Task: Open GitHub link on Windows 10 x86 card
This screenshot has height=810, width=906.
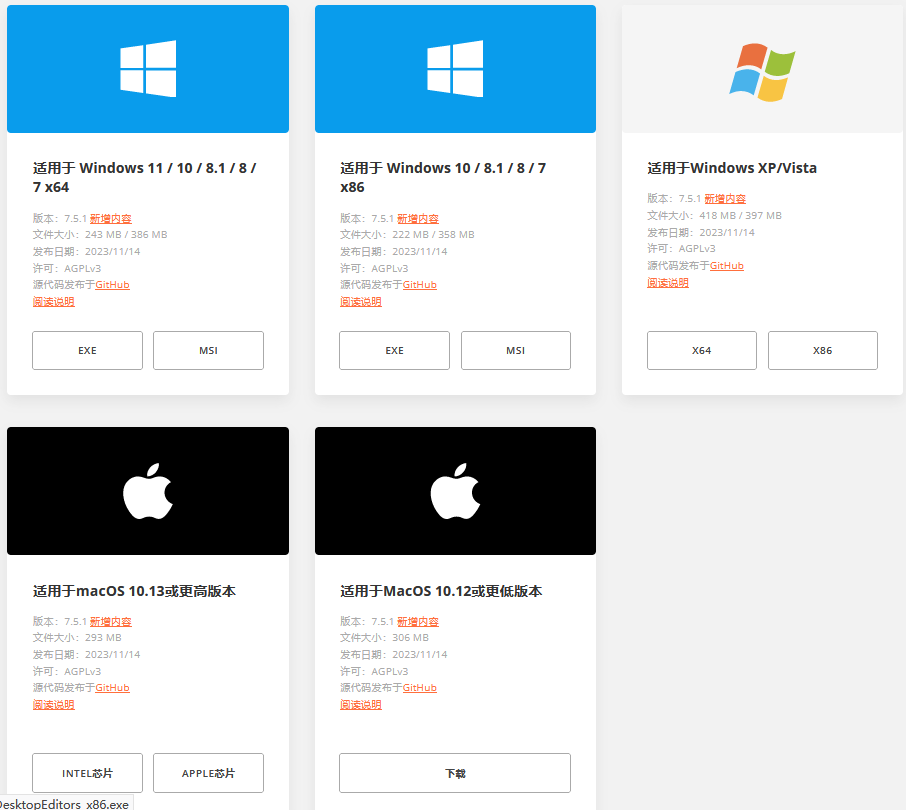Action: point(420,285)
